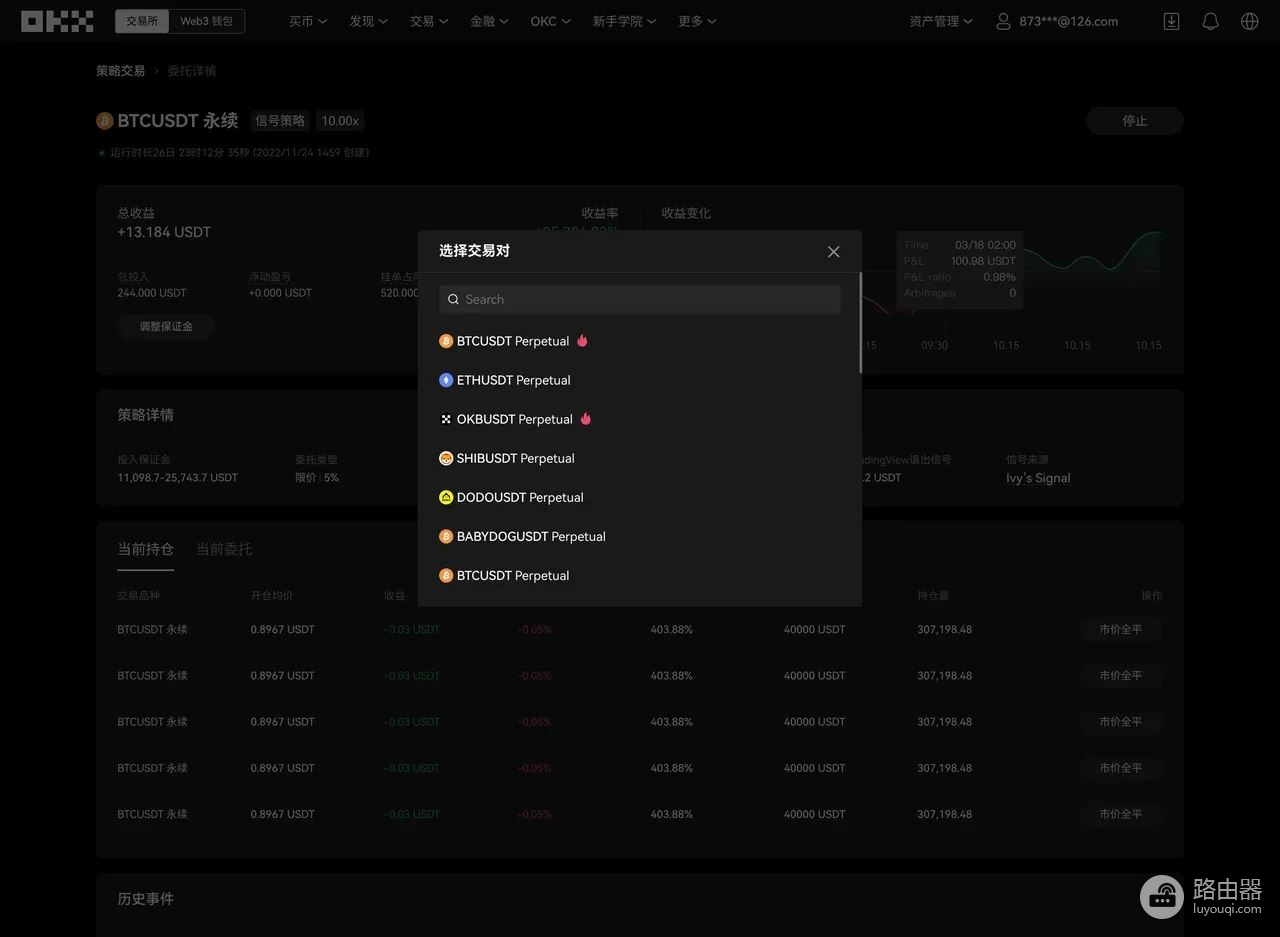The image size is (1280, 937).
Task: Click the hot flame icon next to OKBUSDT
Action: 586,419
